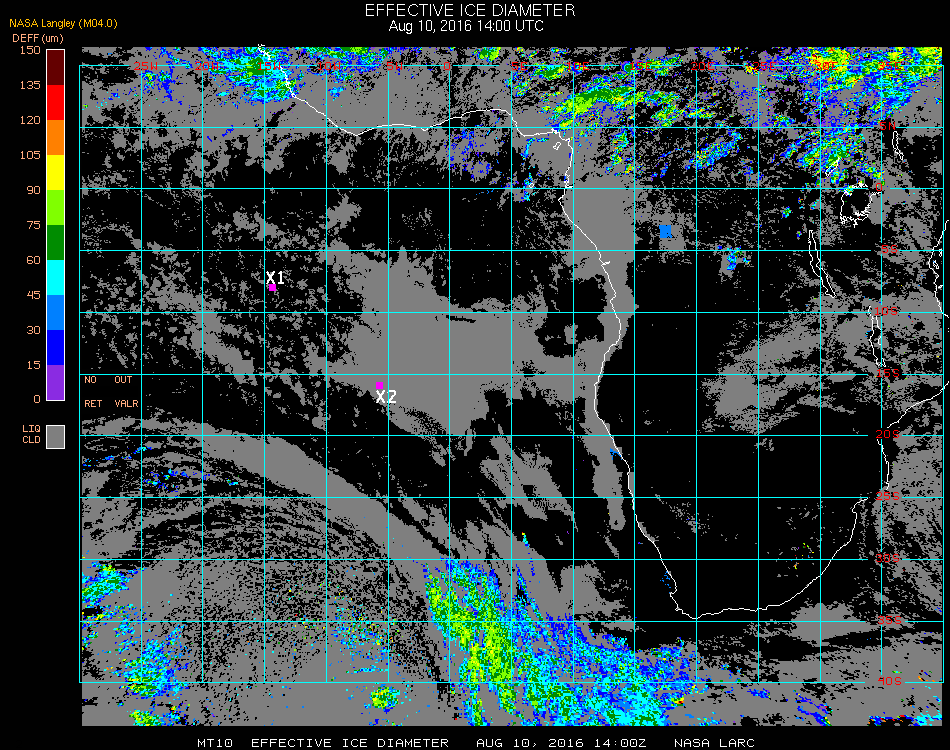Select the dark blue 15-30 legend swatch
Viewport: 950px width, 750px height.
point(56,348)
